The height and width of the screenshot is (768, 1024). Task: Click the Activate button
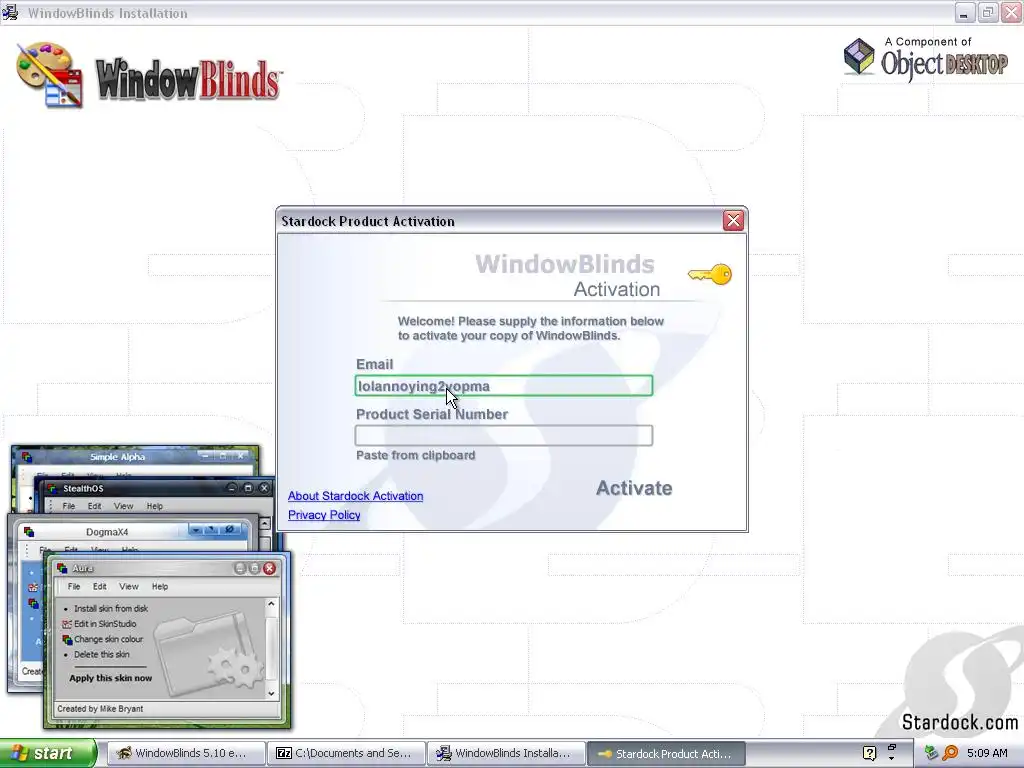click(633, 488)
